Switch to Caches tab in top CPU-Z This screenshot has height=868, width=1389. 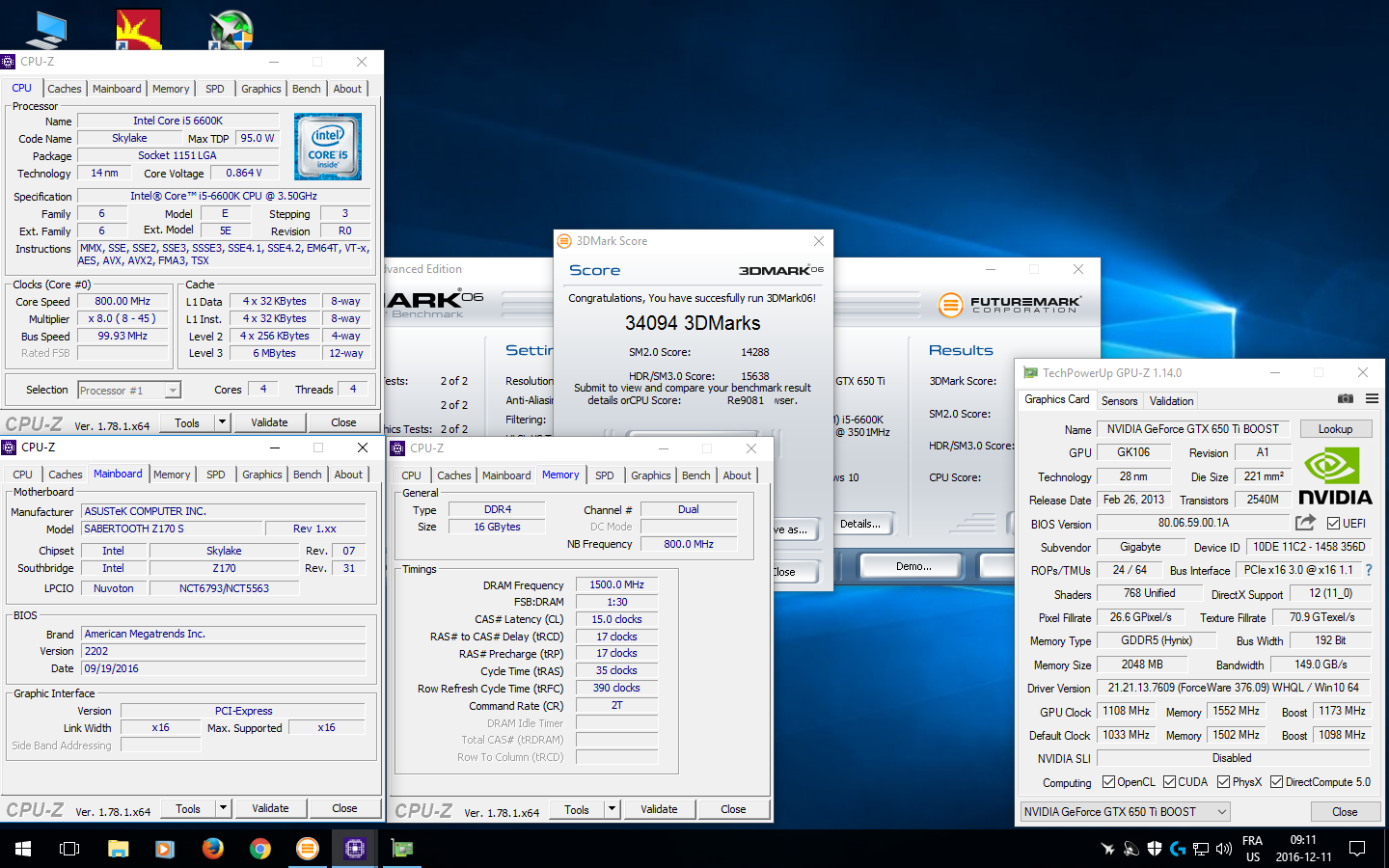pyautogui.click(x=65, y=89)
